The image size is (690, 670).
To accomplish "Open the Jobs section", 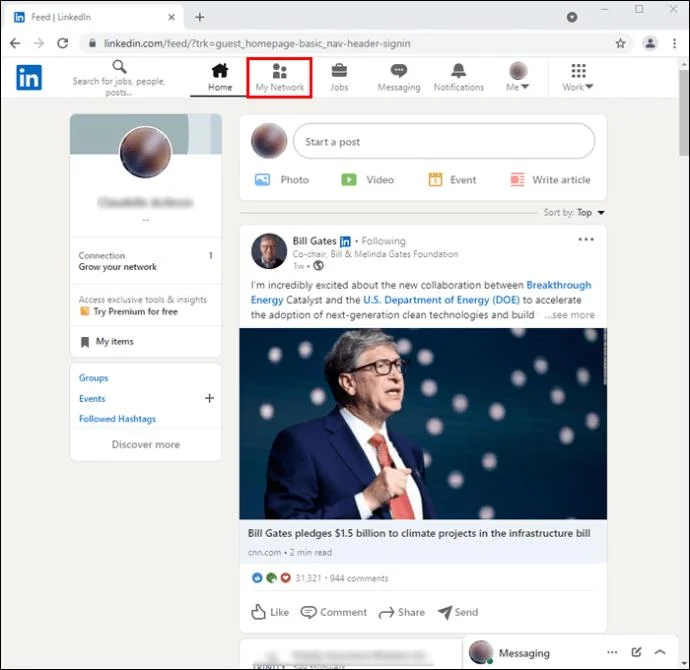I will pyautogui.click(x=339, y=77).
